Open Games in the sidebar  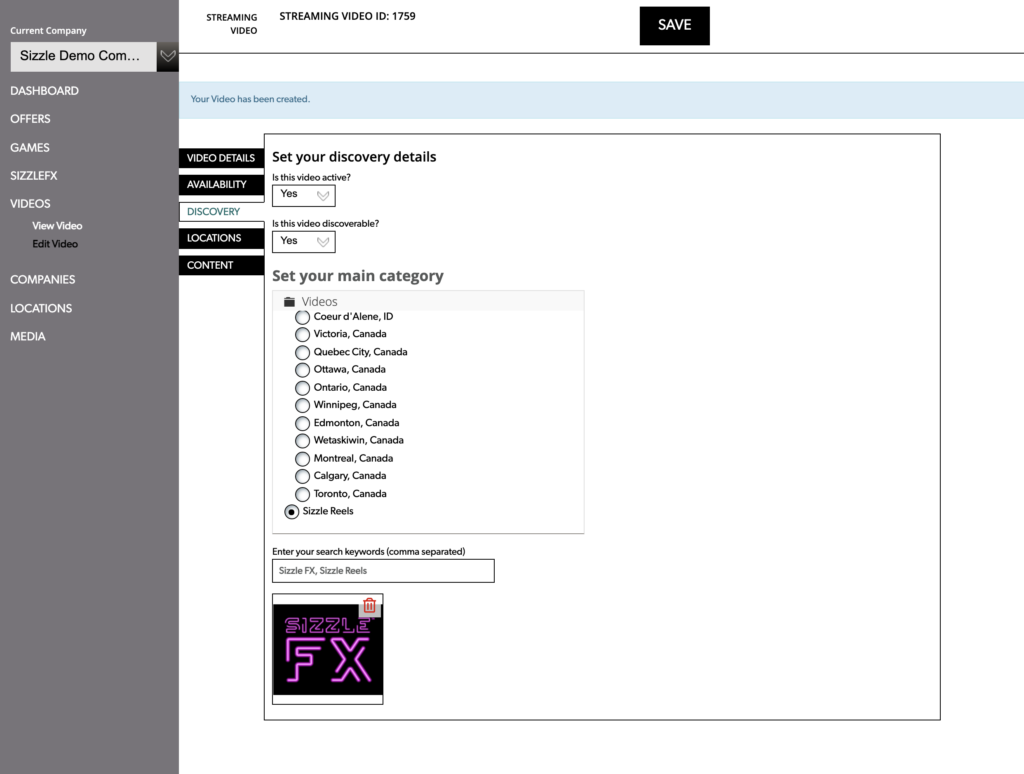[29, 148]
